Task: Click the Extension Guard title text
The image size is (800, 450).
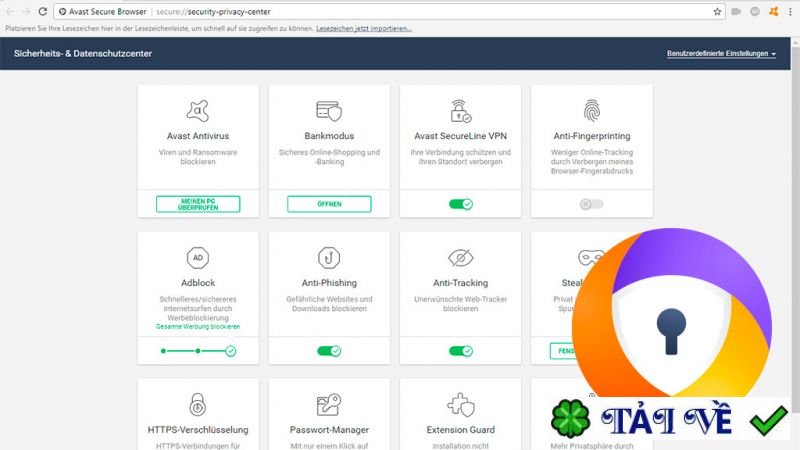Action: (461, 430)
